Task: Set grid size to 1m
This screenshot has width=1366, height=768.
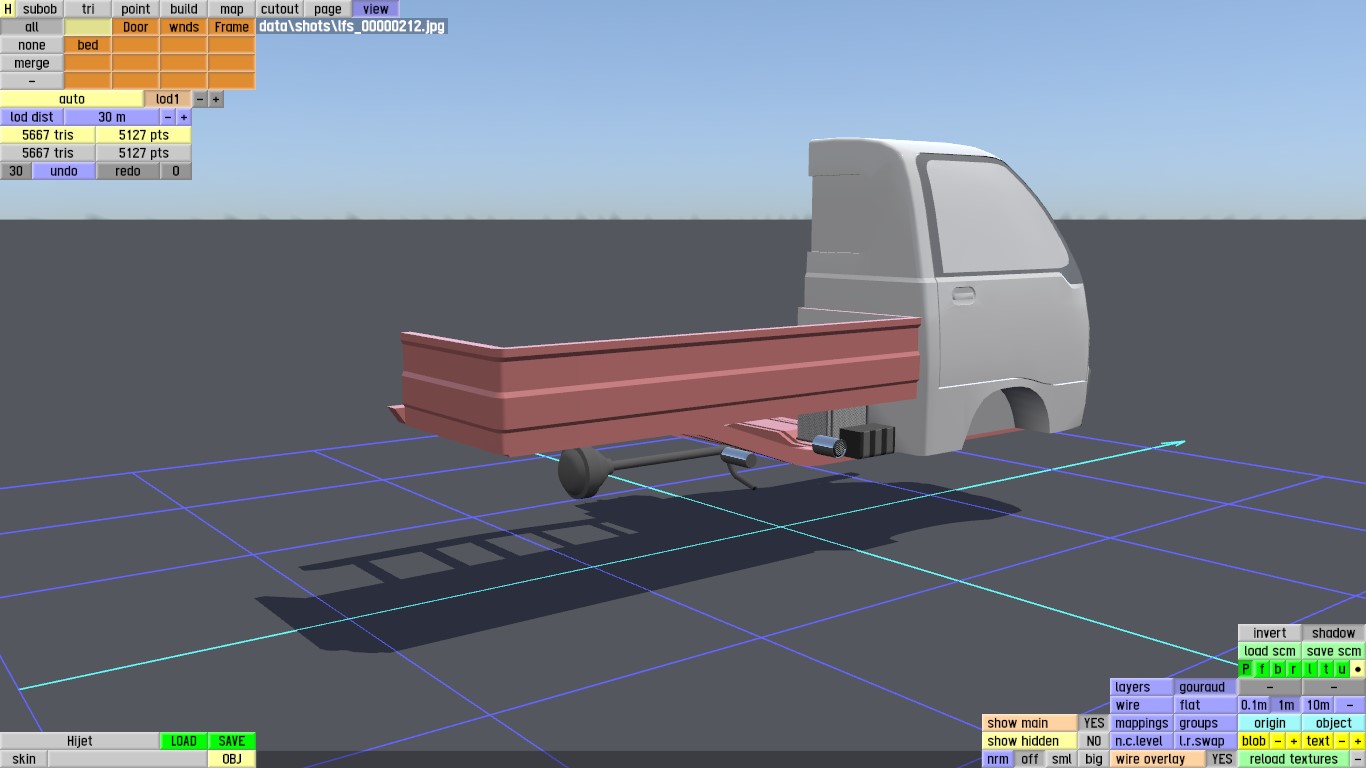Action: (1286, 705)
